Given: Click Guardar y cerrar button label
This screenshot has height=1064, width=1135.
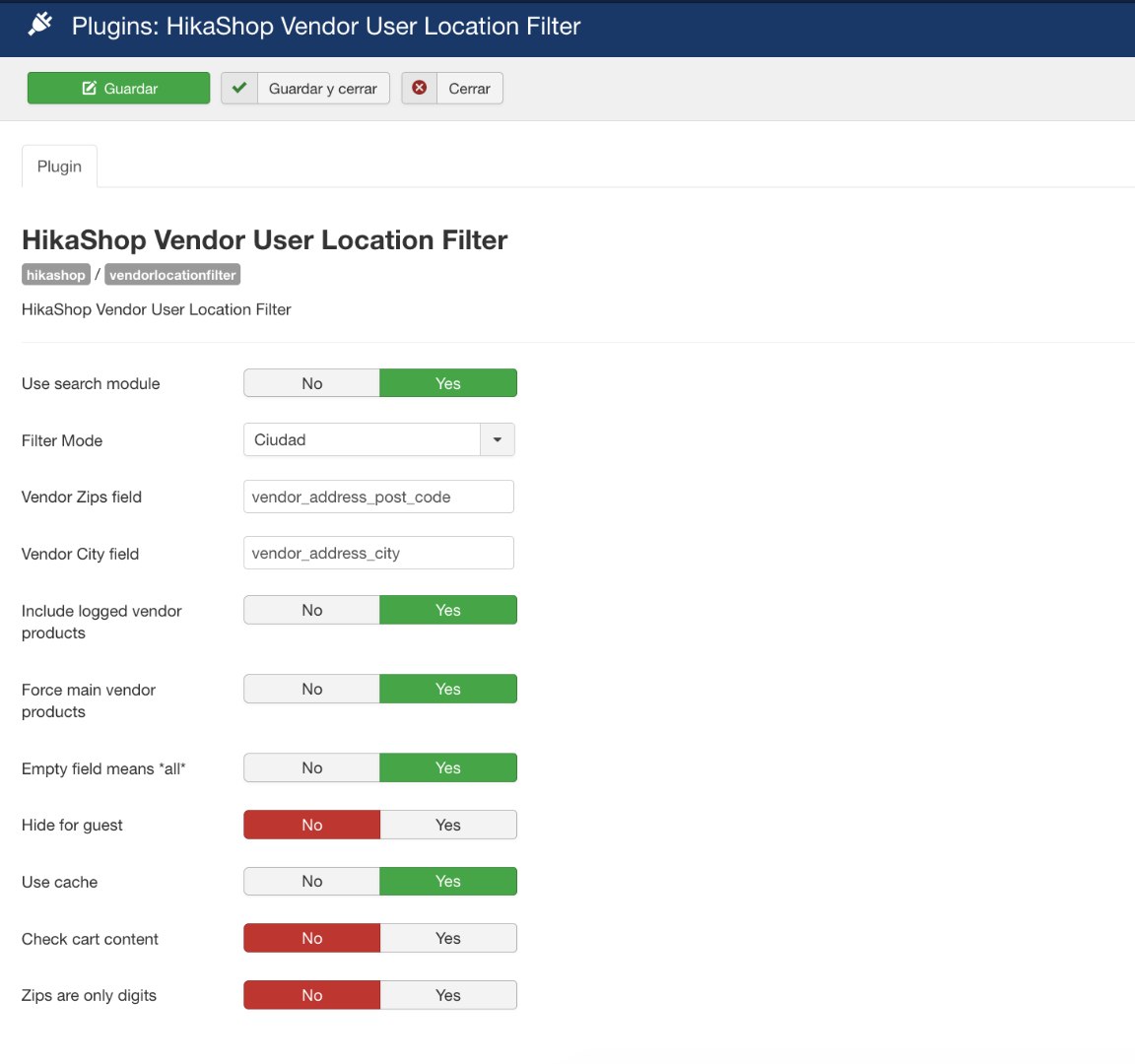Looking at the screenshot, I should click(323, 89).
